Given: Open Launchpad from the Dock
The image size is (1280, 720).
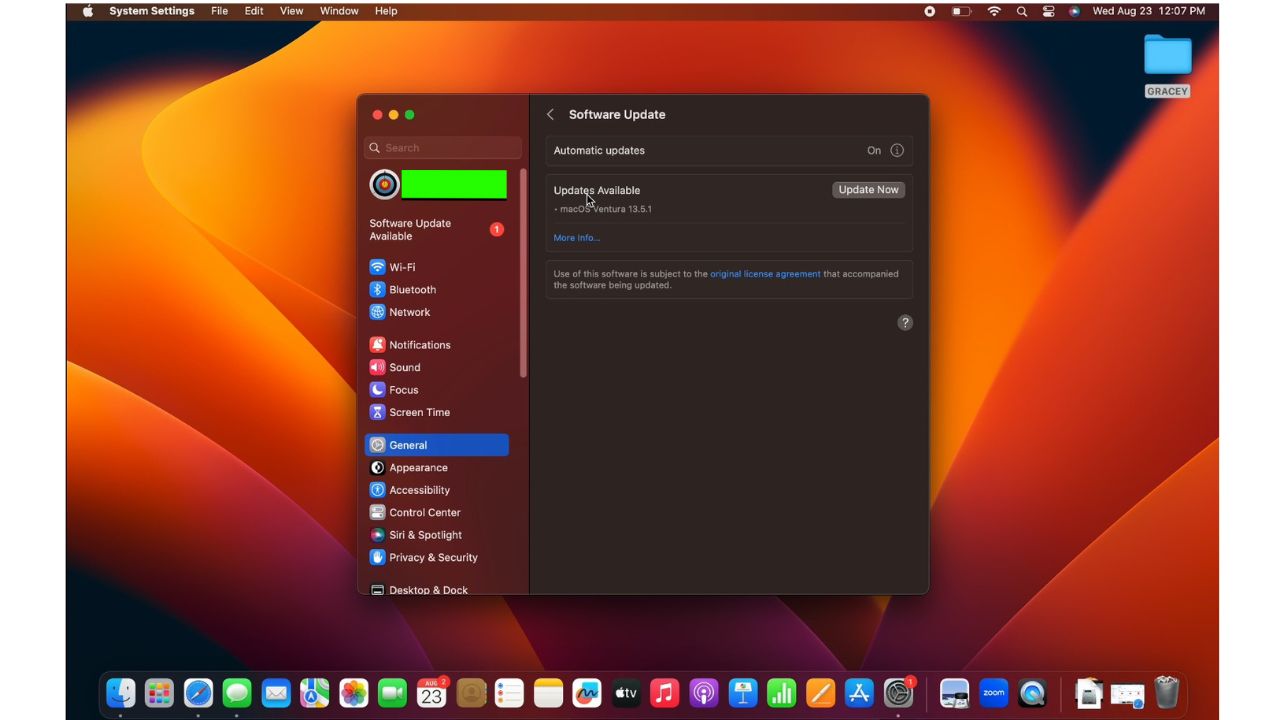Looking at the screenshot, I should click(x=159, y=692).
